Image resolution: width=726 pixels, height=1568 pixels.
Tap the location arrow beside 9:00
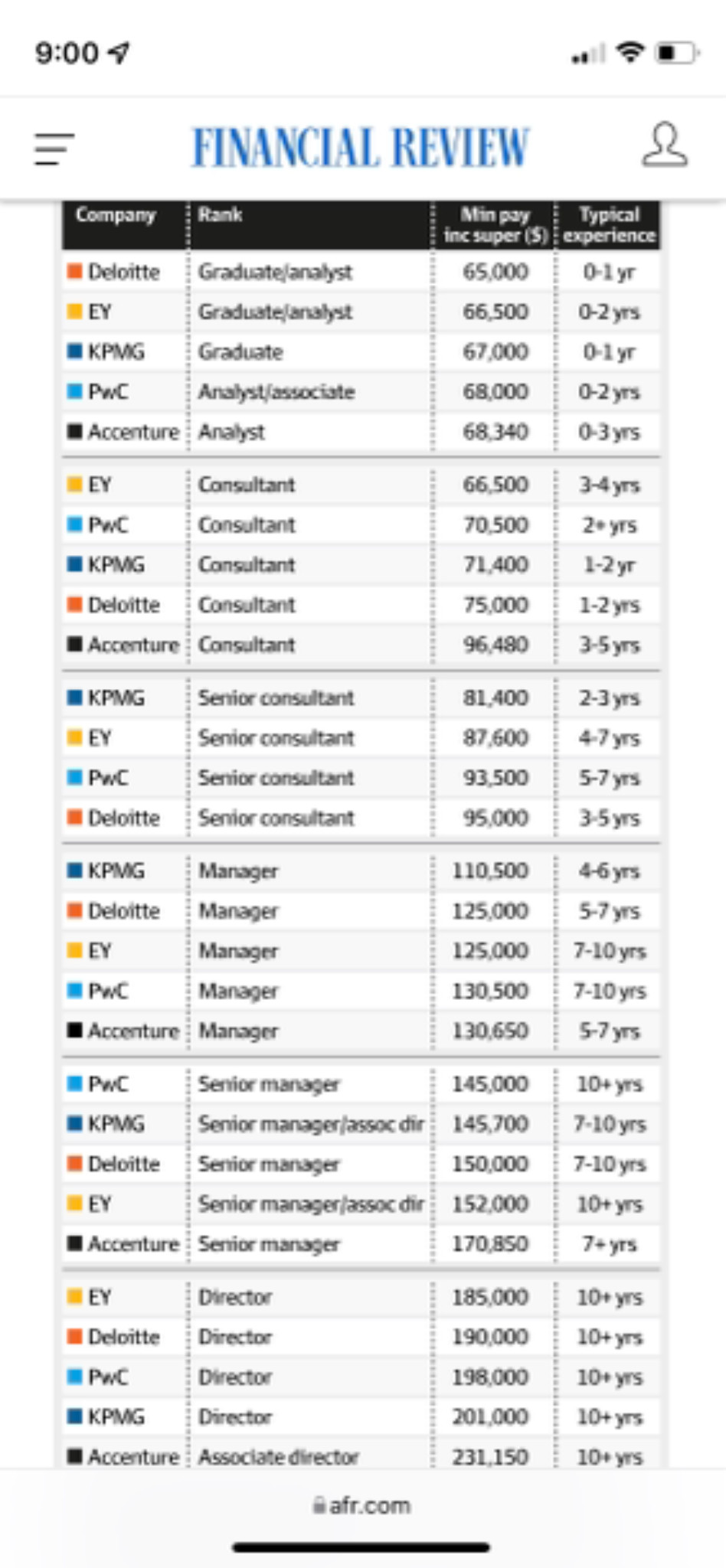[x=119, y=52]
